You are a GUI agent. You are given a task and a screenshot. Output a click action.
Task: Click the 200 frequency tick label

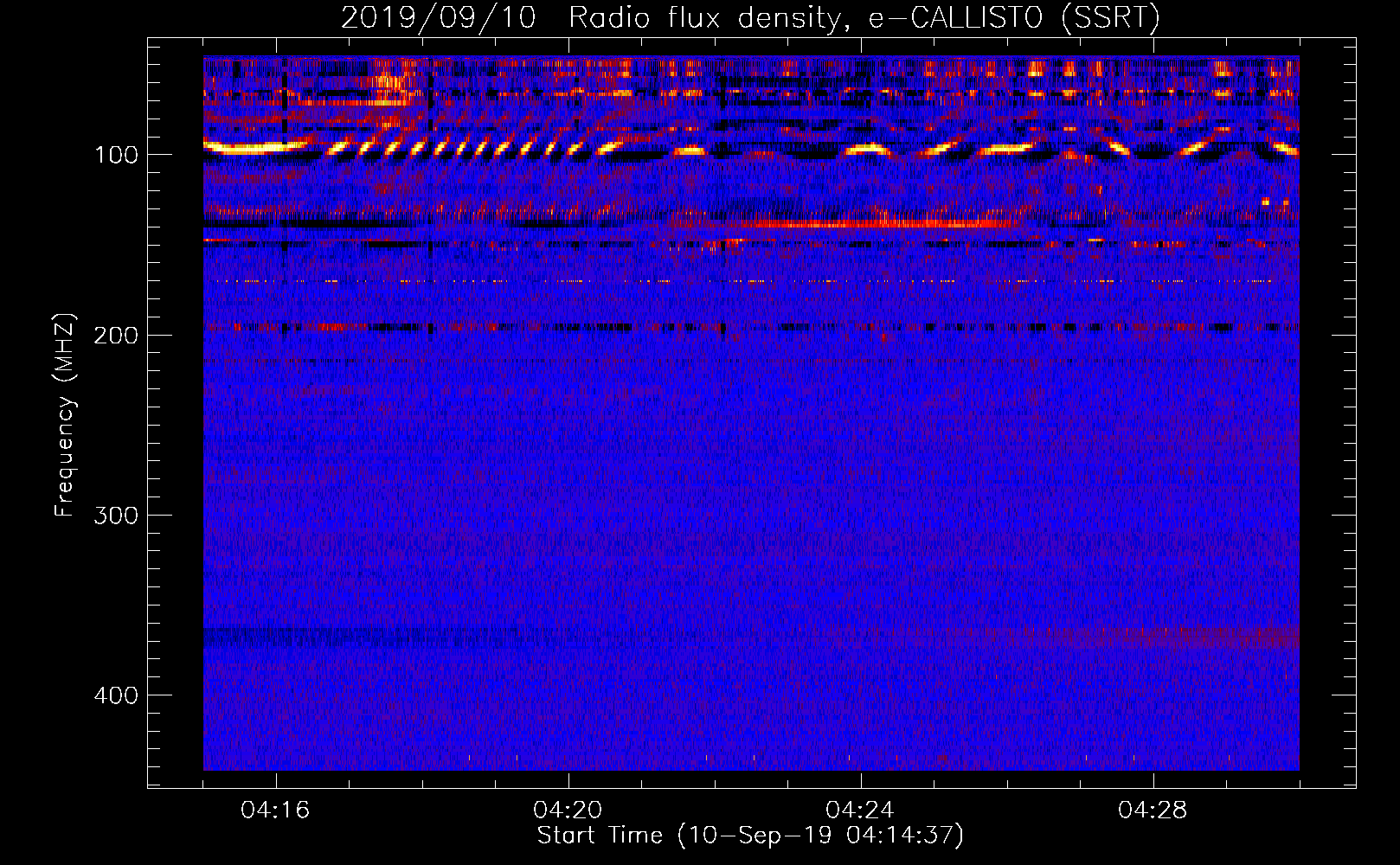click(116, 336)
